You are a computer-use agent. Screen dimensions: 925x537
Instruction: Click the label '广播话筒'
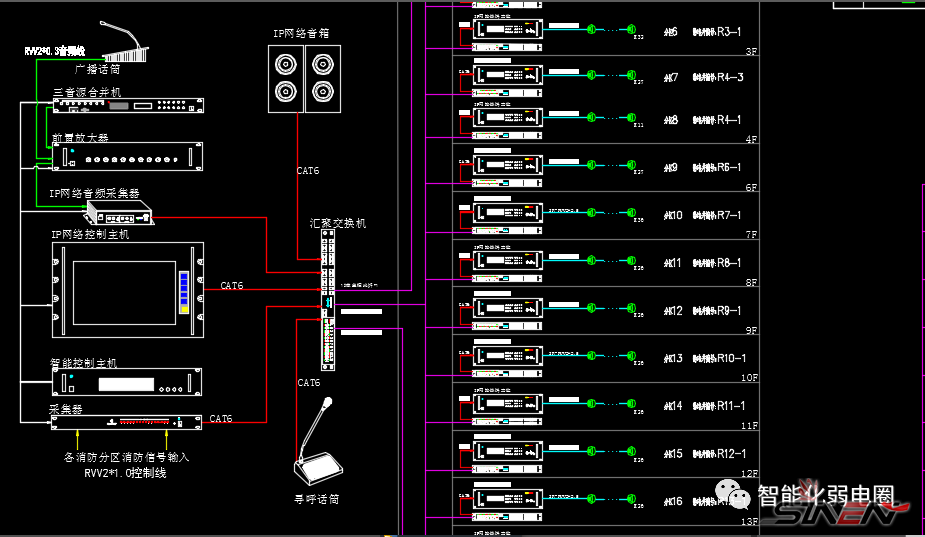point(97,69)
